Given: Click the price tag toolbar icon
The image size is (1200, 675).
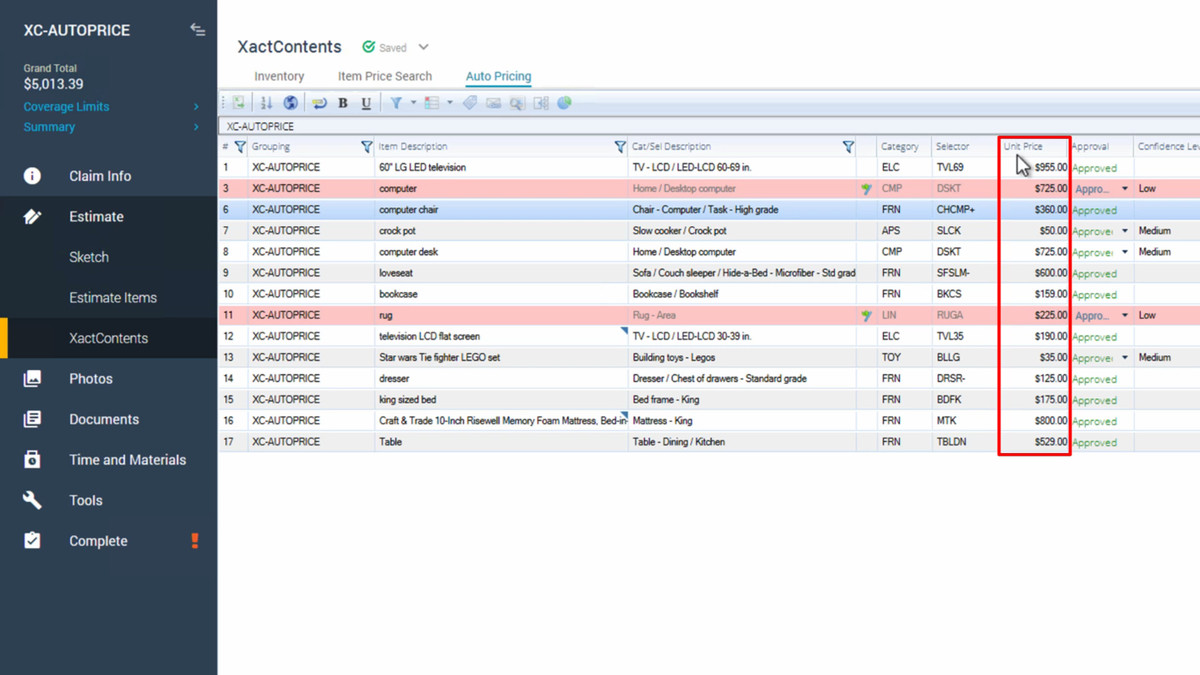Looking at the screenshot, I should pyautogui.click(x=470, y=103).
